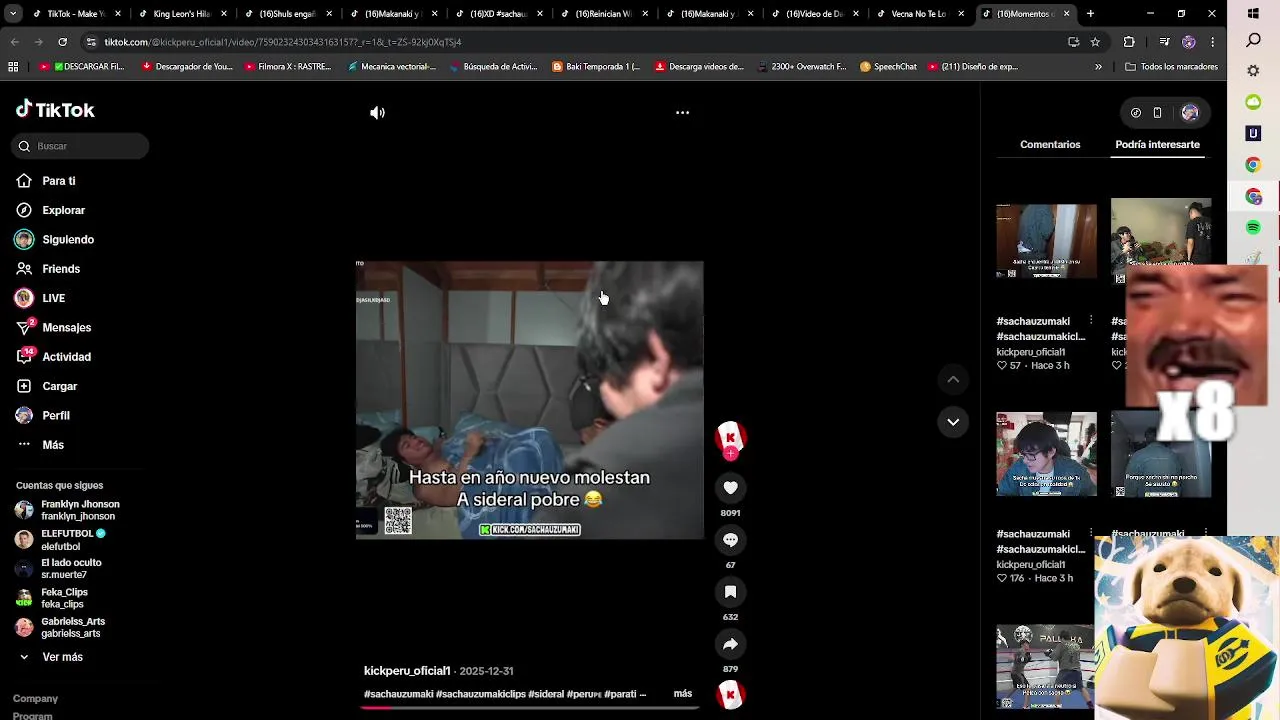This screenshot has height=720, width=1280.
Task: Open the Cargar upload page
Action: (x=59, y=386)
